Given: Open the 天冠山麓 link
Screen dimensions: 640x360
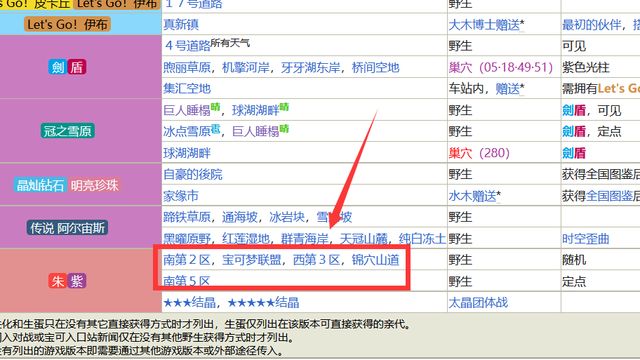Looking at the screenshot, I should 364,238.
